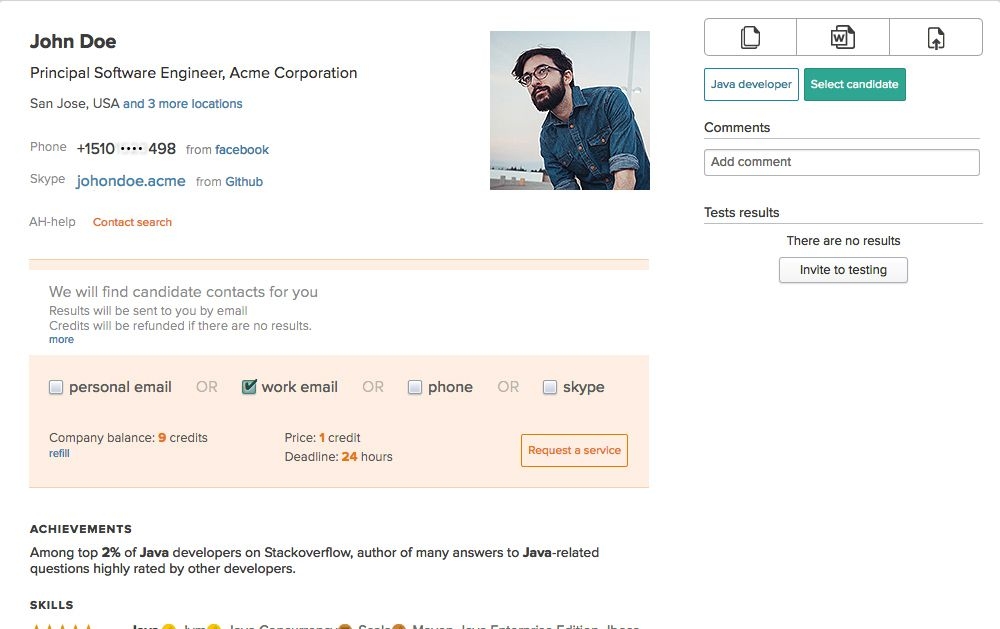Enable the personal email checkbox
Viewport: 1000px width, 629px height.
pyautogui.click(x=56, y=387)
